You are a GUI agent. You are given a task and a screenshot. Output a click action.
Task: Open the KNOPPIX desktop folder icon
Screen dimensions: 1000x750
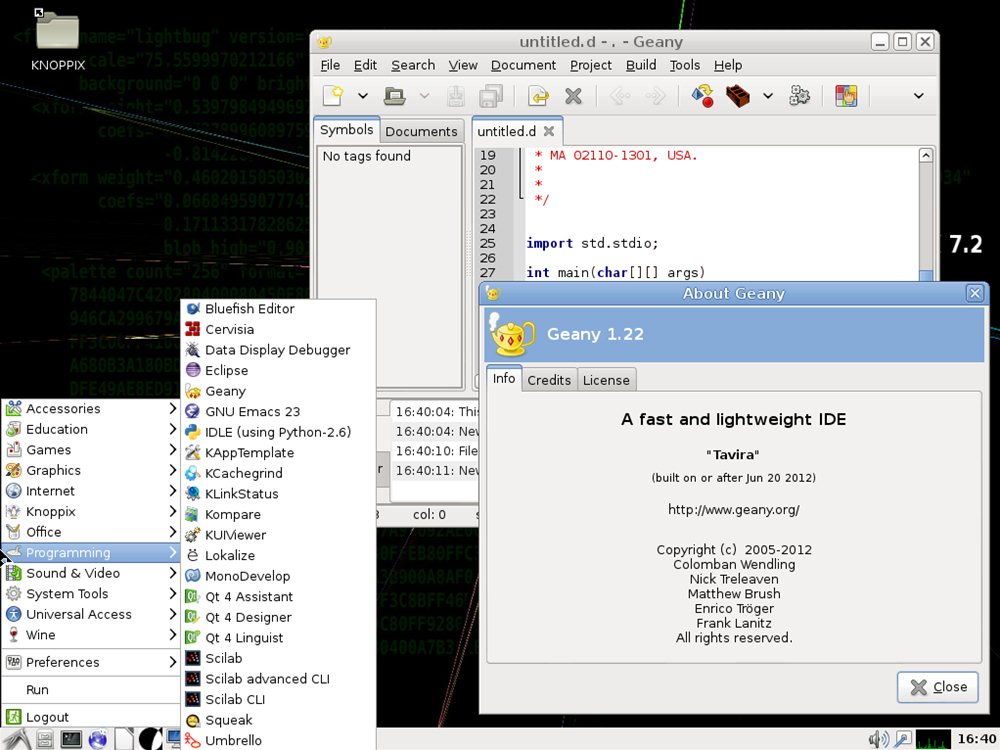57,40
